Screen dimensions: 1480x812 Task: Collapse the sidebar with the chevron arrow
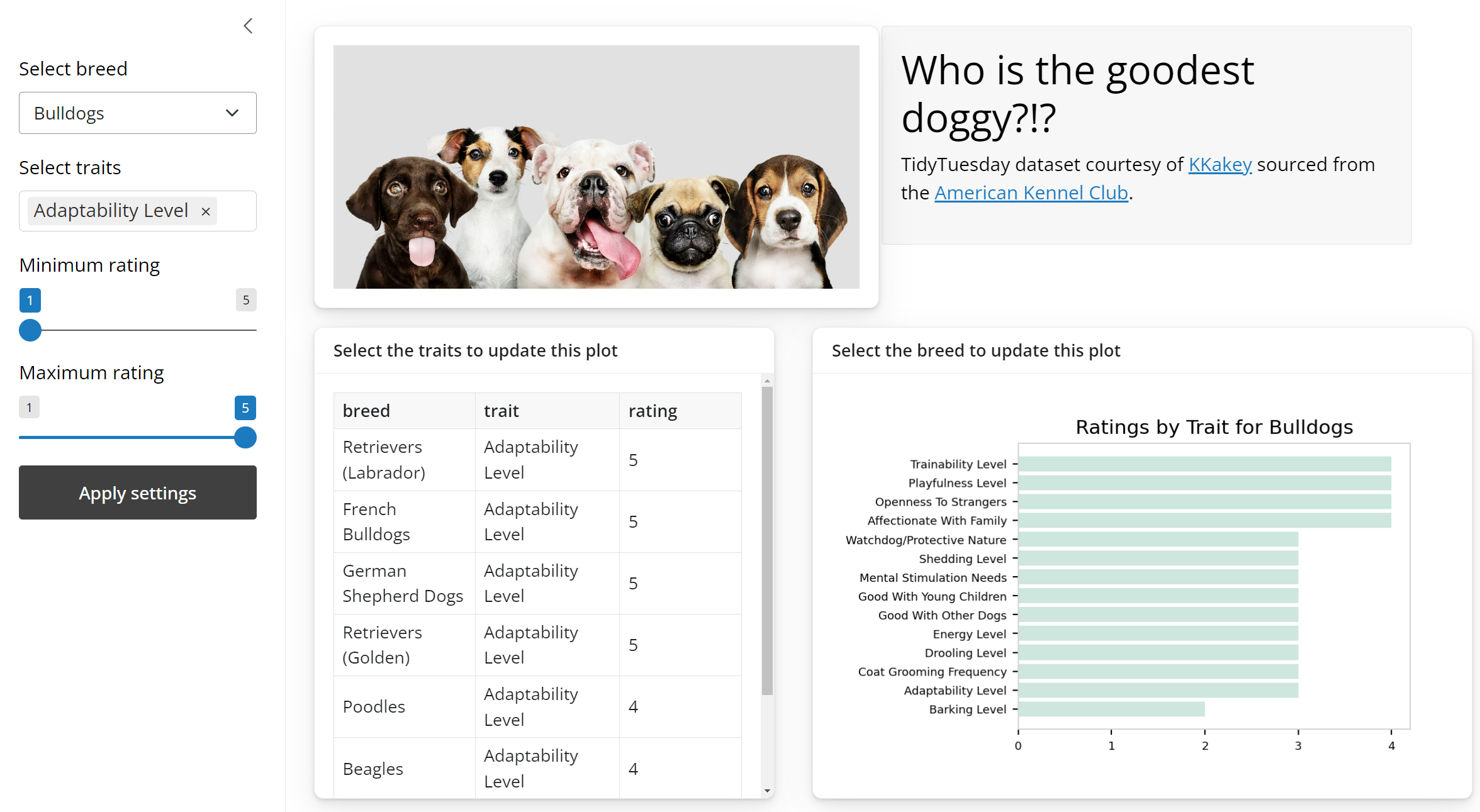[x=247, y=26]
